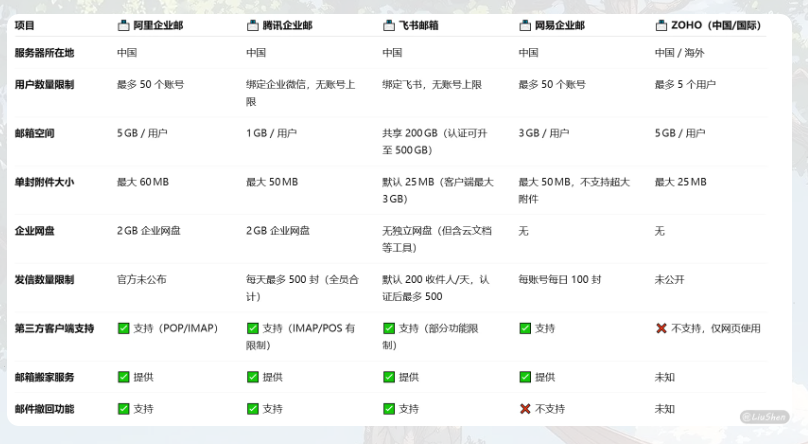Click green check before 支持（IMAP/POS 有限制）
The height and width of the screenshot is (444, 808).
(252, 328)
